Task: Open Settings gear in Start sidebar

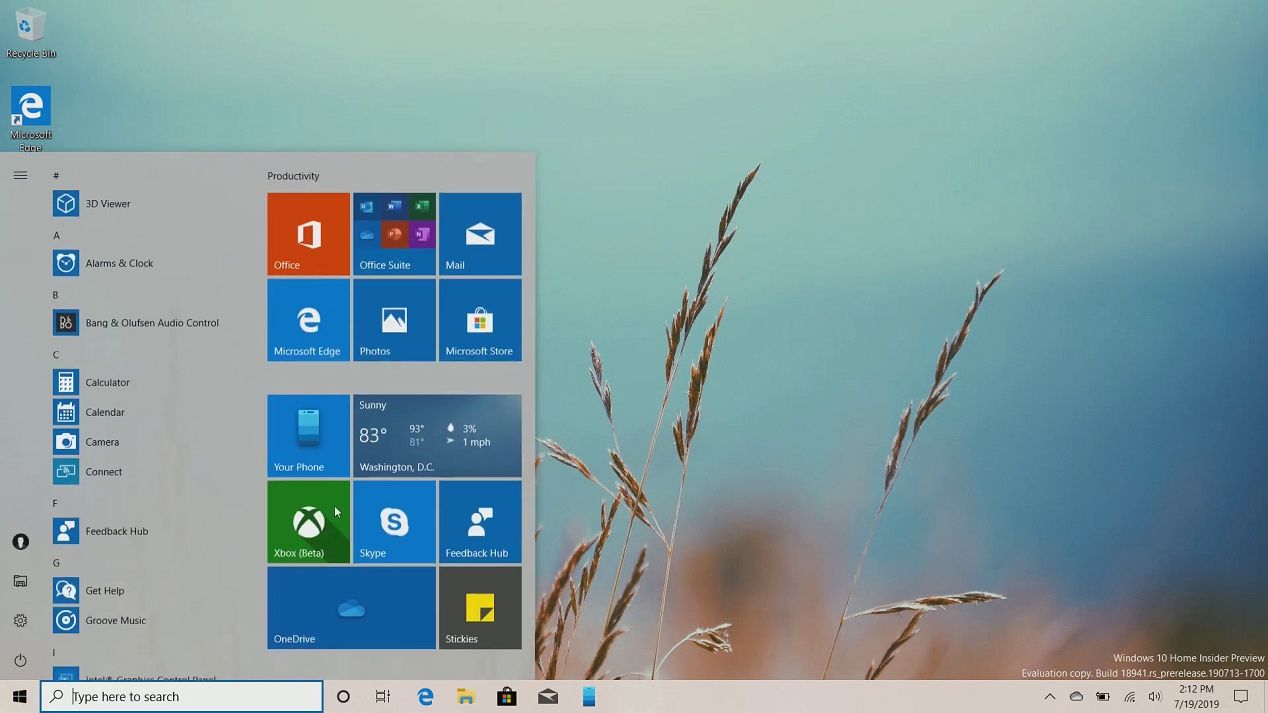Action: coord(20,621)
